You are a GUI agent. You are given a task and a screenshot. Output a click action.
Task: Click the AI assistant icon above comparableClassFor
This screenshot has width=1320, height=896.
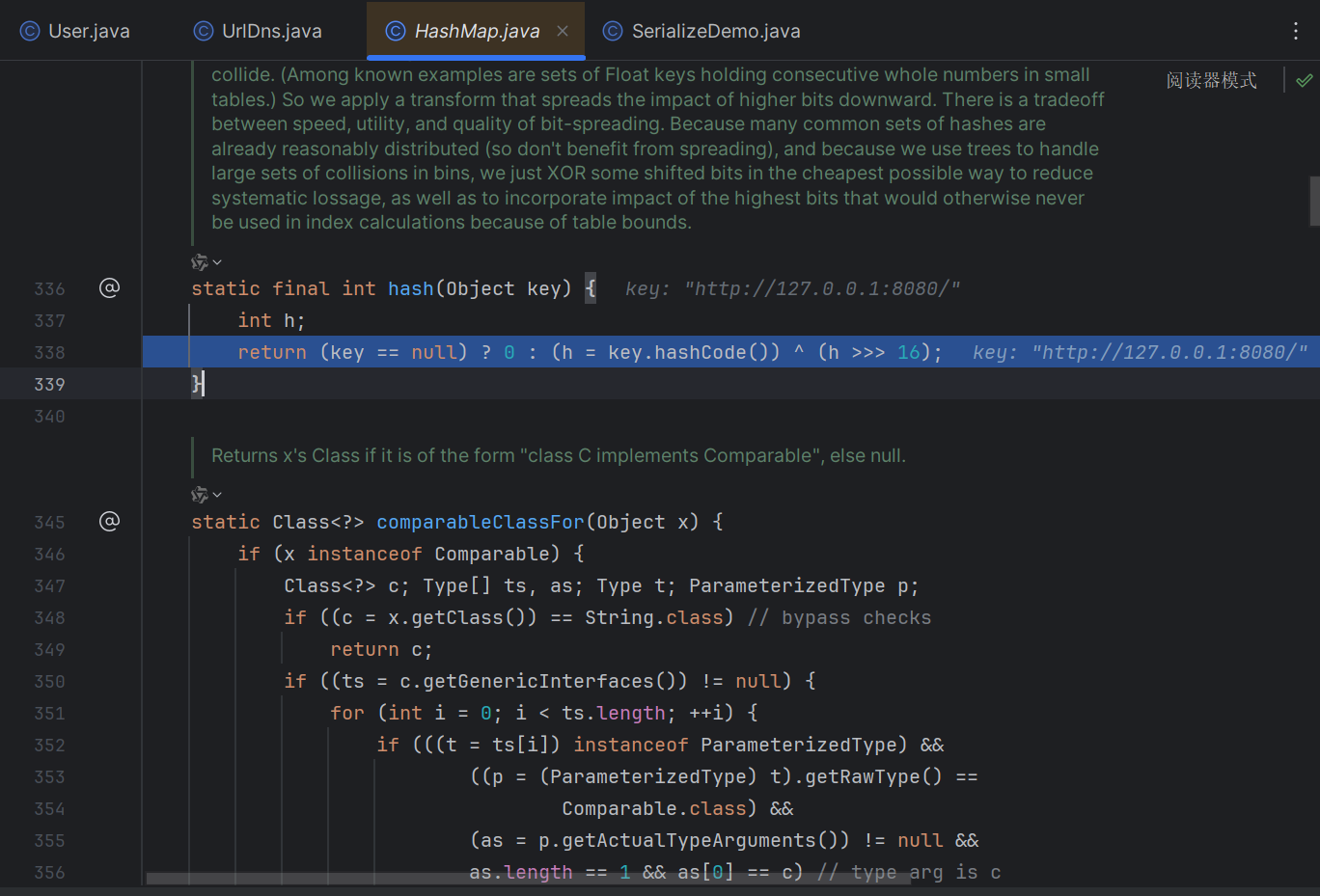tap(200, 495)
